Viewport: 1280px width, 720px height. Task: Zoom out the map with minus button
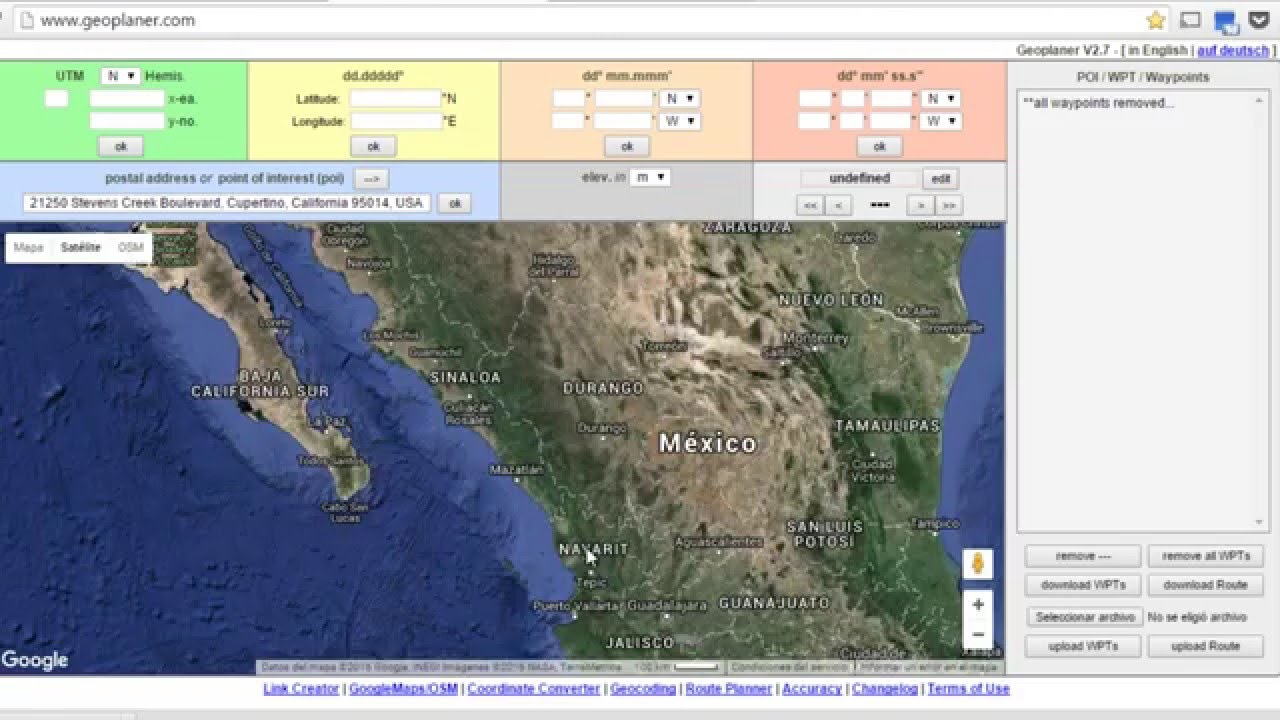(x=978, y=634)
